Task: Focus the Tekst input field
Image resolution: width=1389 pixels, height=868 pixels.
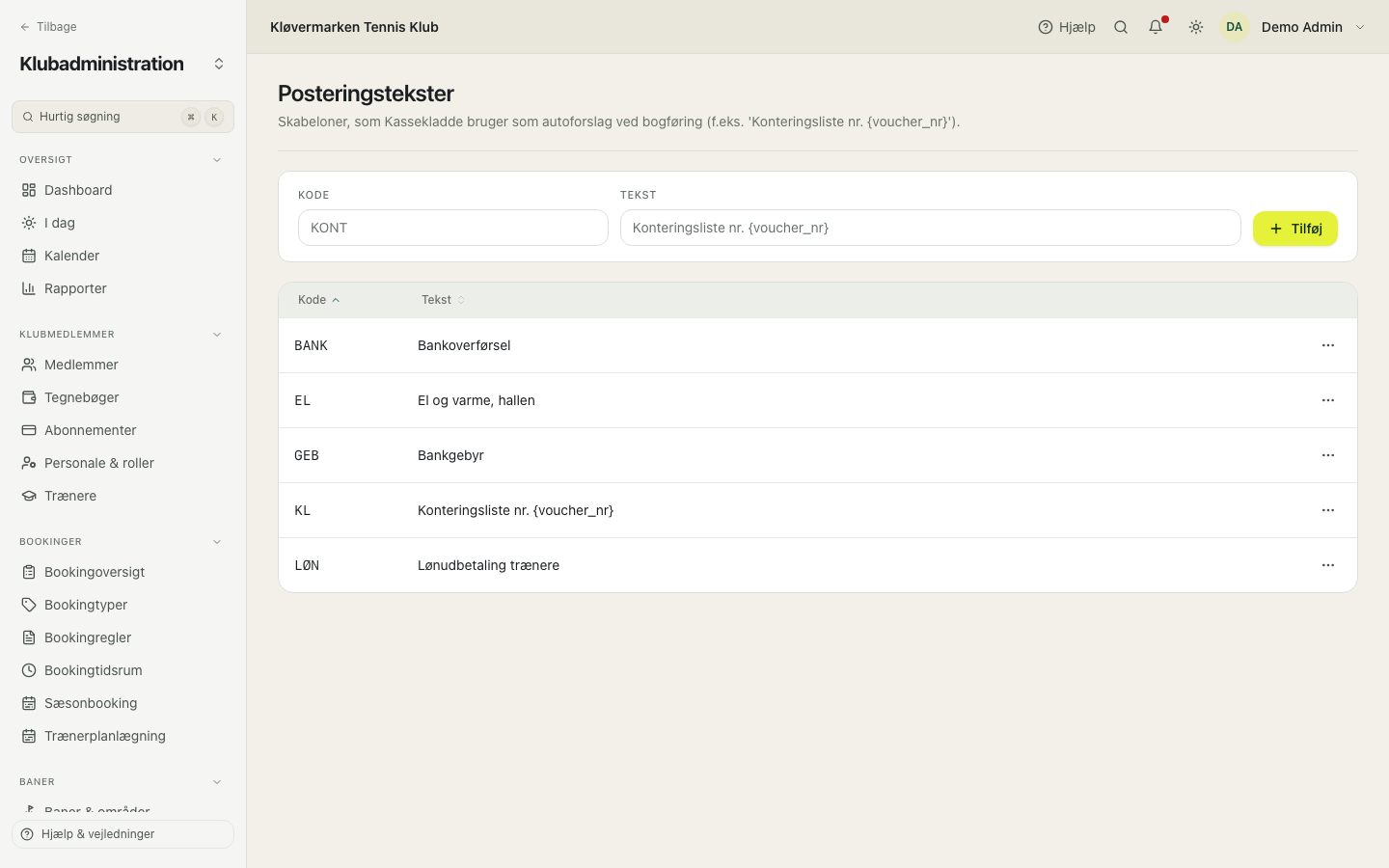Action: (930, 228)
